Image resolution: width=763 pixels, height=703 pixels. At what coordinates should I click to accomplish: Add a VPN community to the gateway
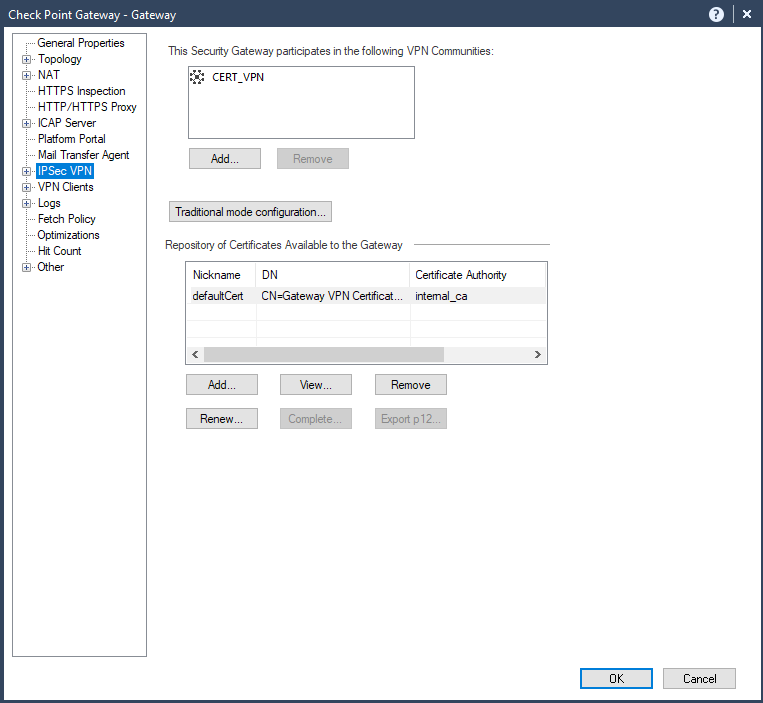pyautogui.click(x=224, y=159)
